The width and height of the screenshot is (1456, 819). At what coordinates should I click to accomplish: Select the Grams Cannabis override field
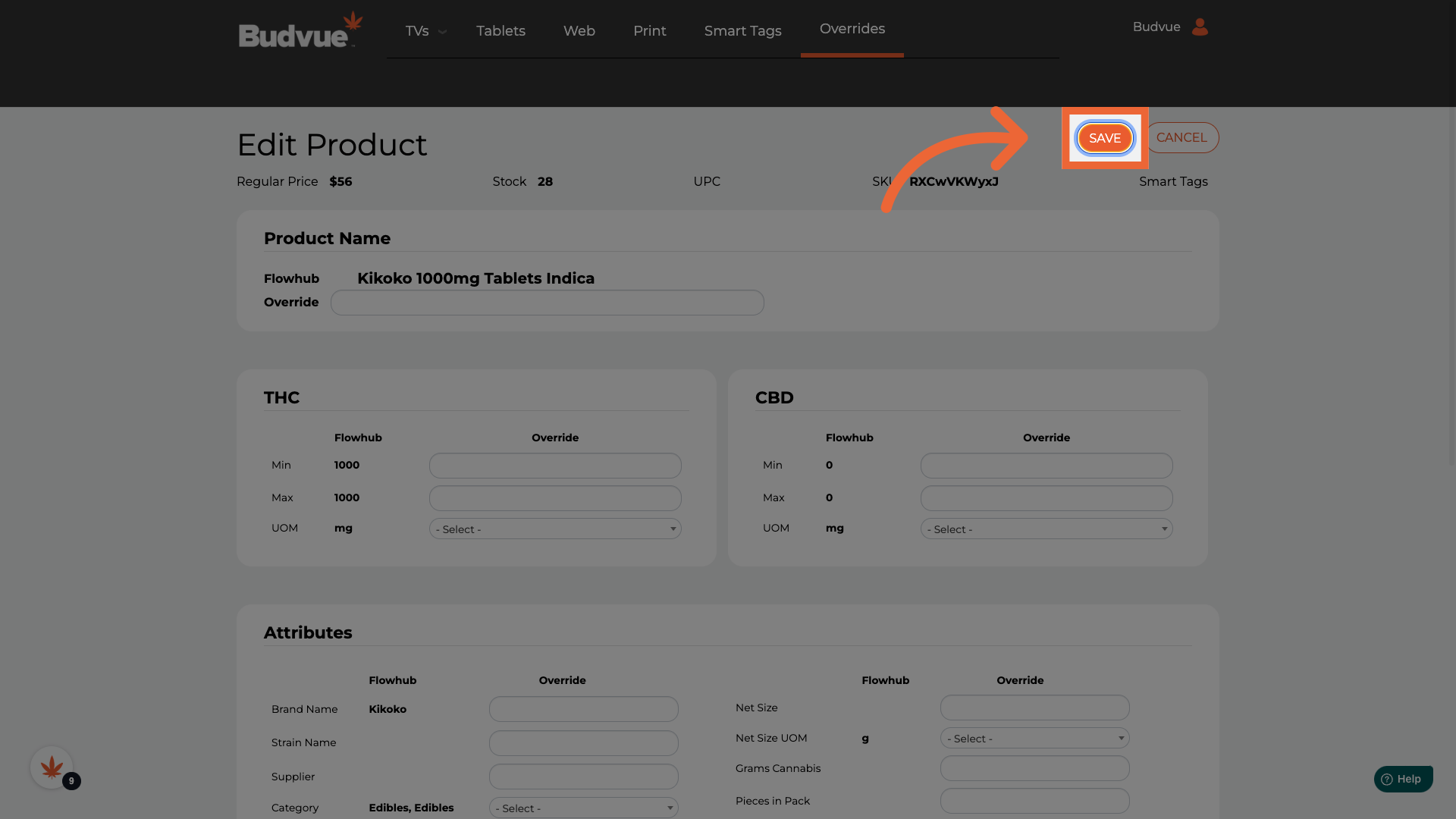[x=1034, y=769]
